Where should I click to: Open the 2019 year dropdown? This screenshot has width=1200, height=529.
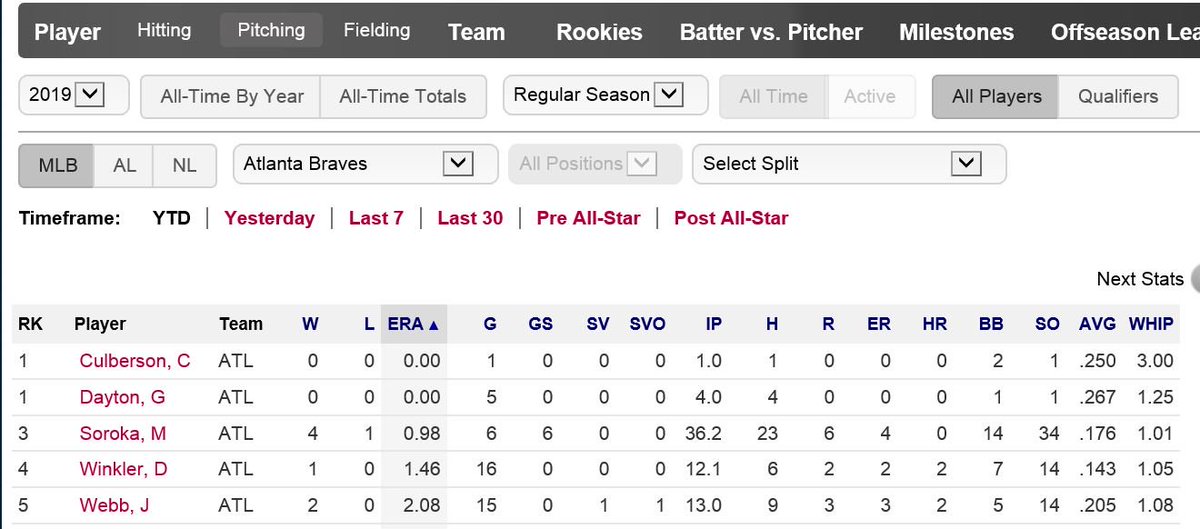75,96
